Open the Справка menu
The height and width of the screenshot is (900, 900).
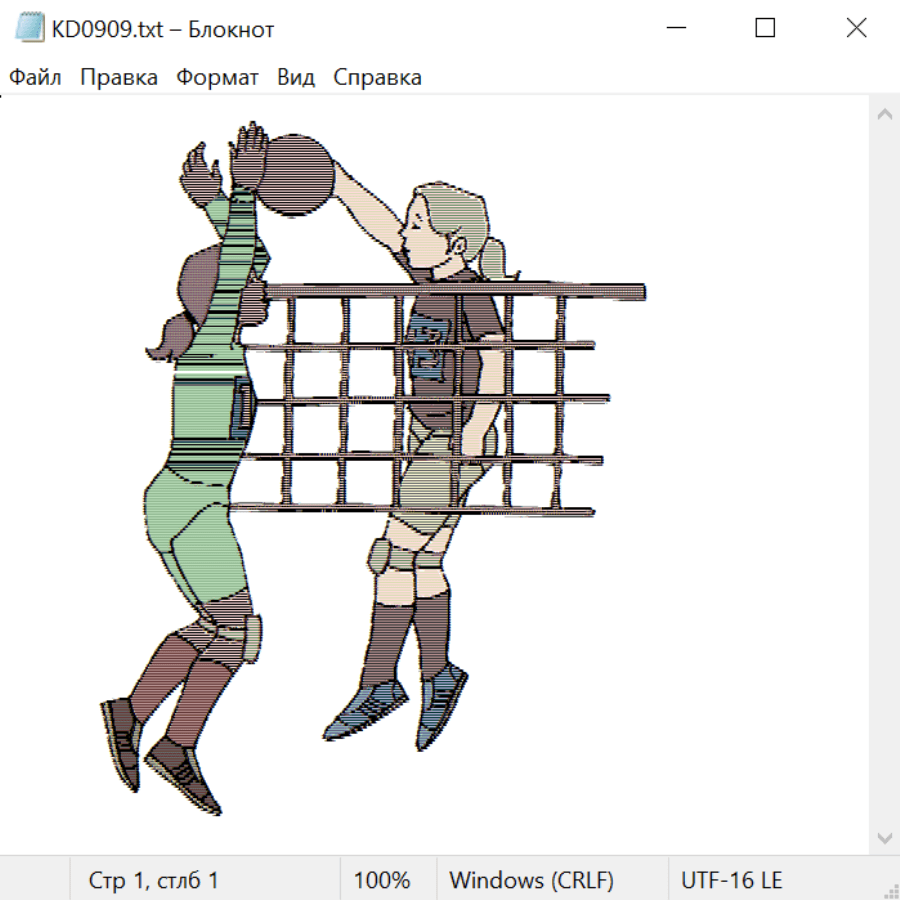pyautogui.click(x=377, y=78)
